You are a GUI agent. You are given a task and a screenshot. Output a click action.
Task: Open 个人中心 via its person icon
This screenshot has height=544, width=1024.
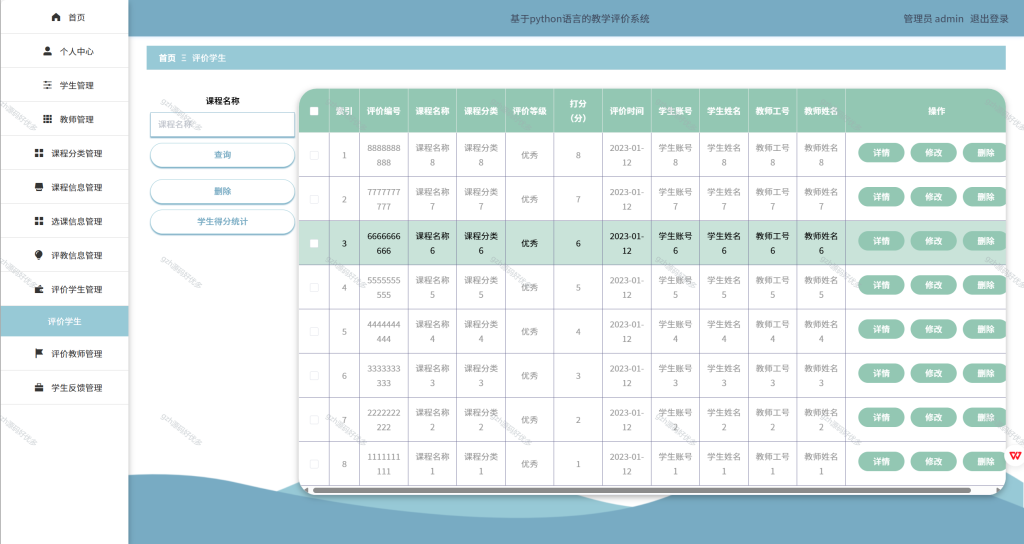(x=47, y=51)
